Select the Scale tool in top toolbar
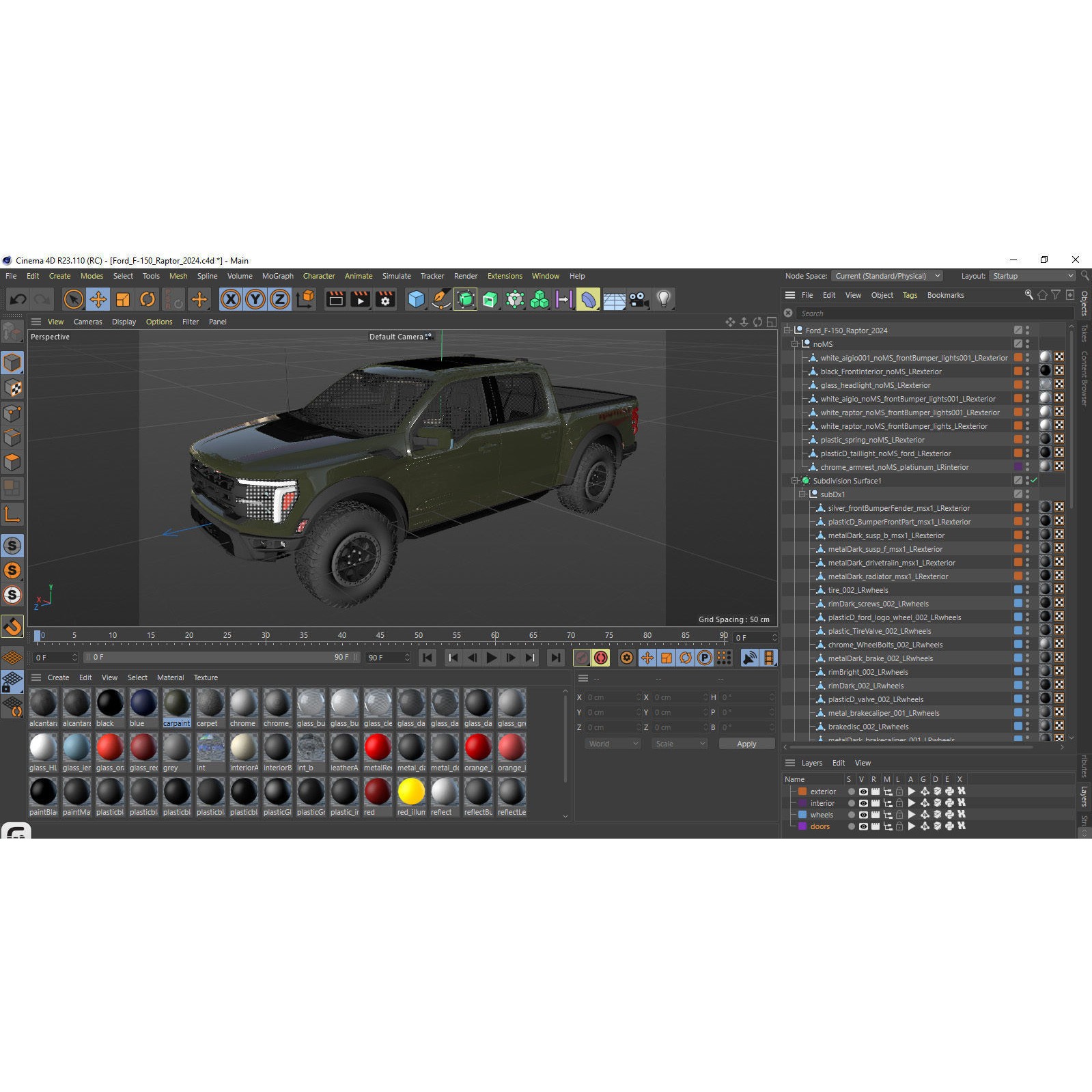1092x1092 pixels. coord(123,299)
